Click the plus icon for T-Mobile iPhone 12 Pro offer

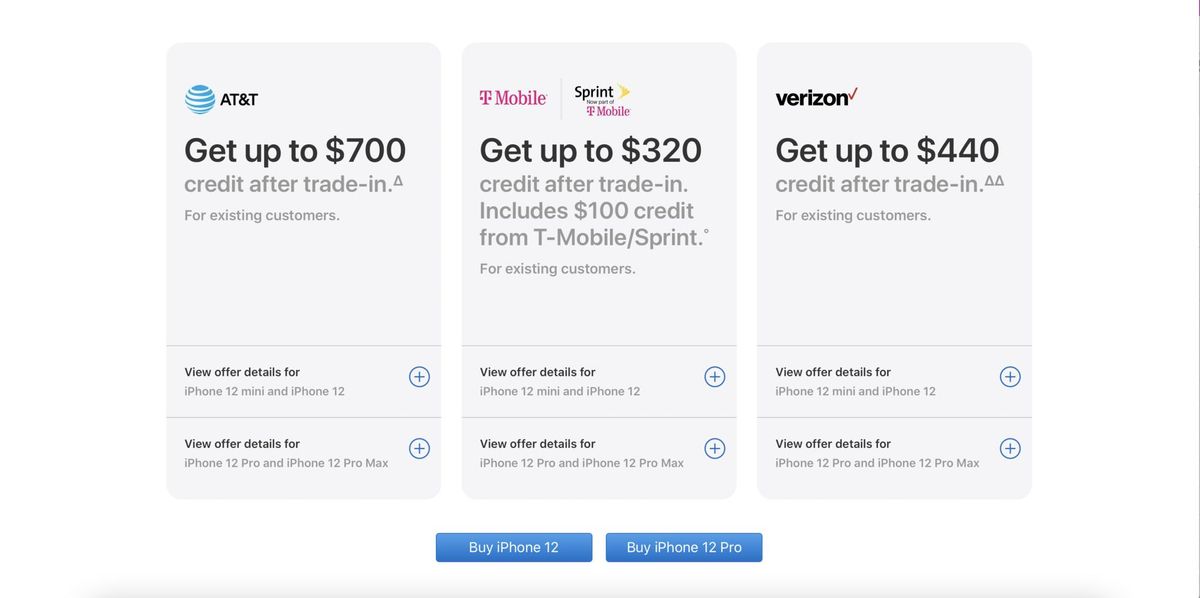(x=714, y=448)
